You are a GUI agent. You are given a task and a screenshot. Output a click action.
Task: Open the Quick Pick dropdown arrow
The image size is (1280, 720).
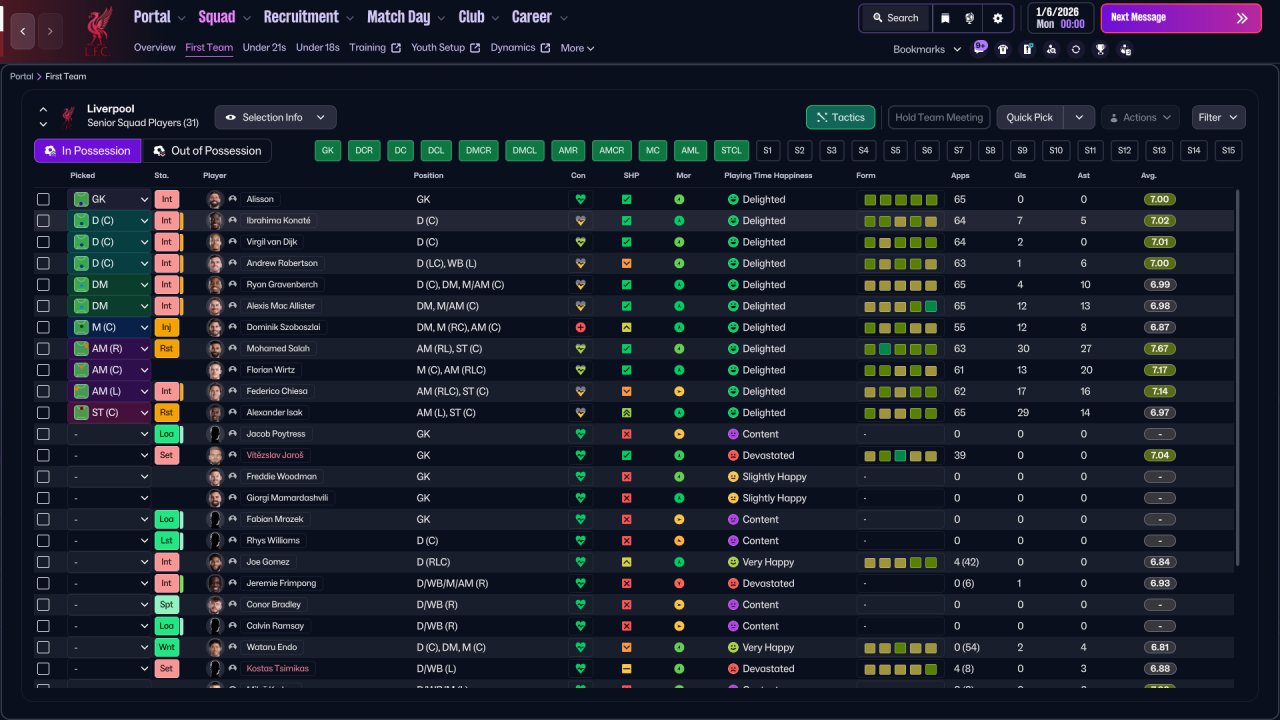[x=1078, y=117]
